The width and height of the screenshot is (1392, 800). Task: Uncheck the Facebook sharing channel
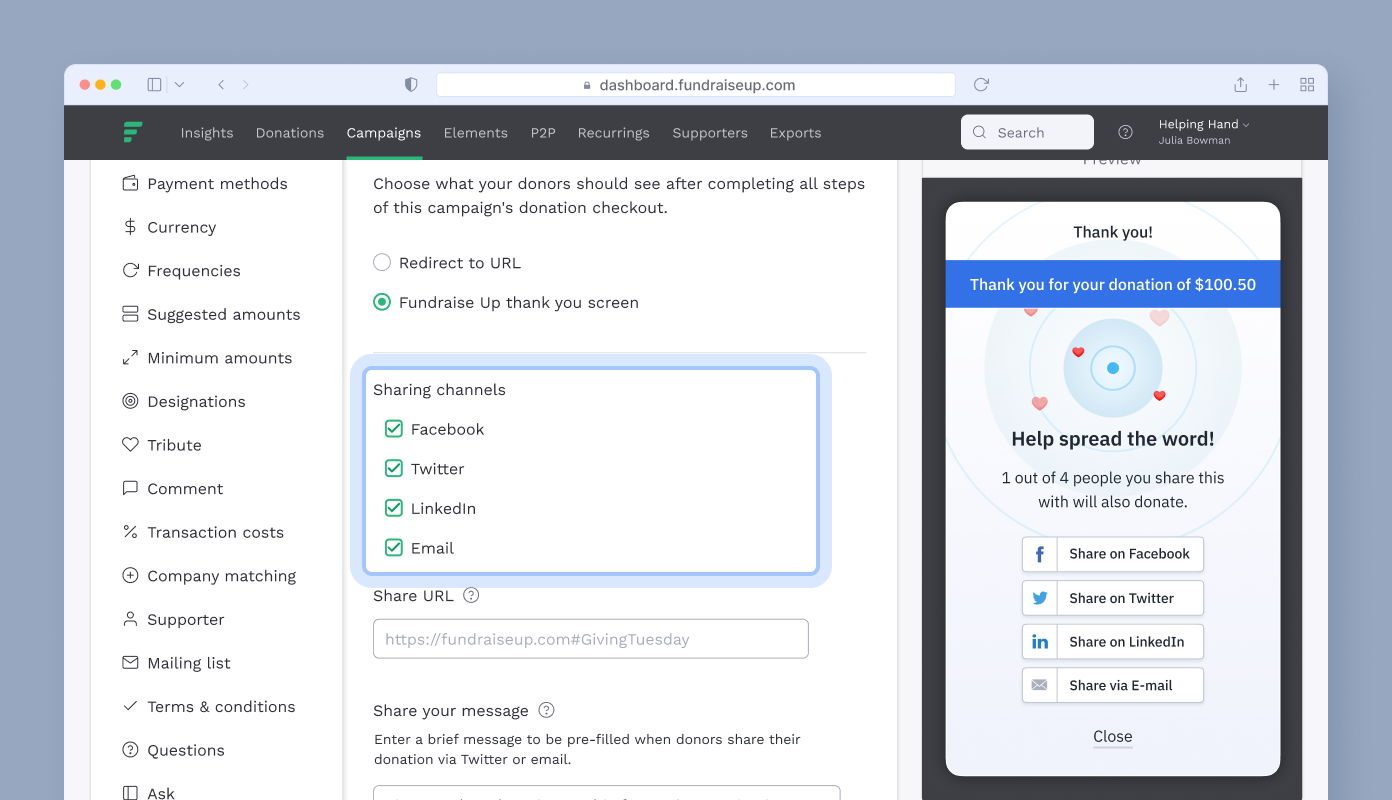pyautogui.click(x=394, y=429)
